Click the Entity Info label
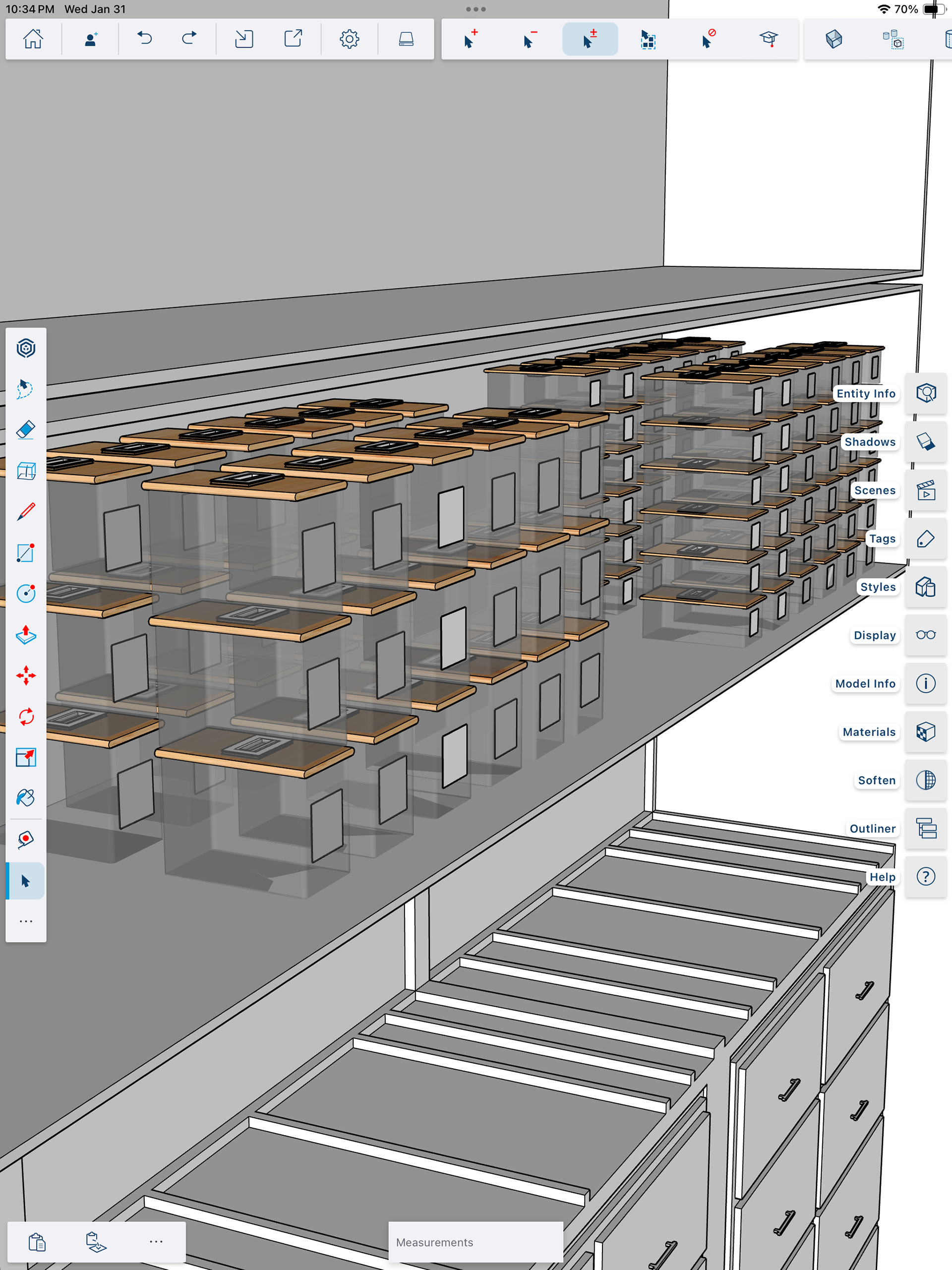The image size is (952, 1270). point(865,393)
